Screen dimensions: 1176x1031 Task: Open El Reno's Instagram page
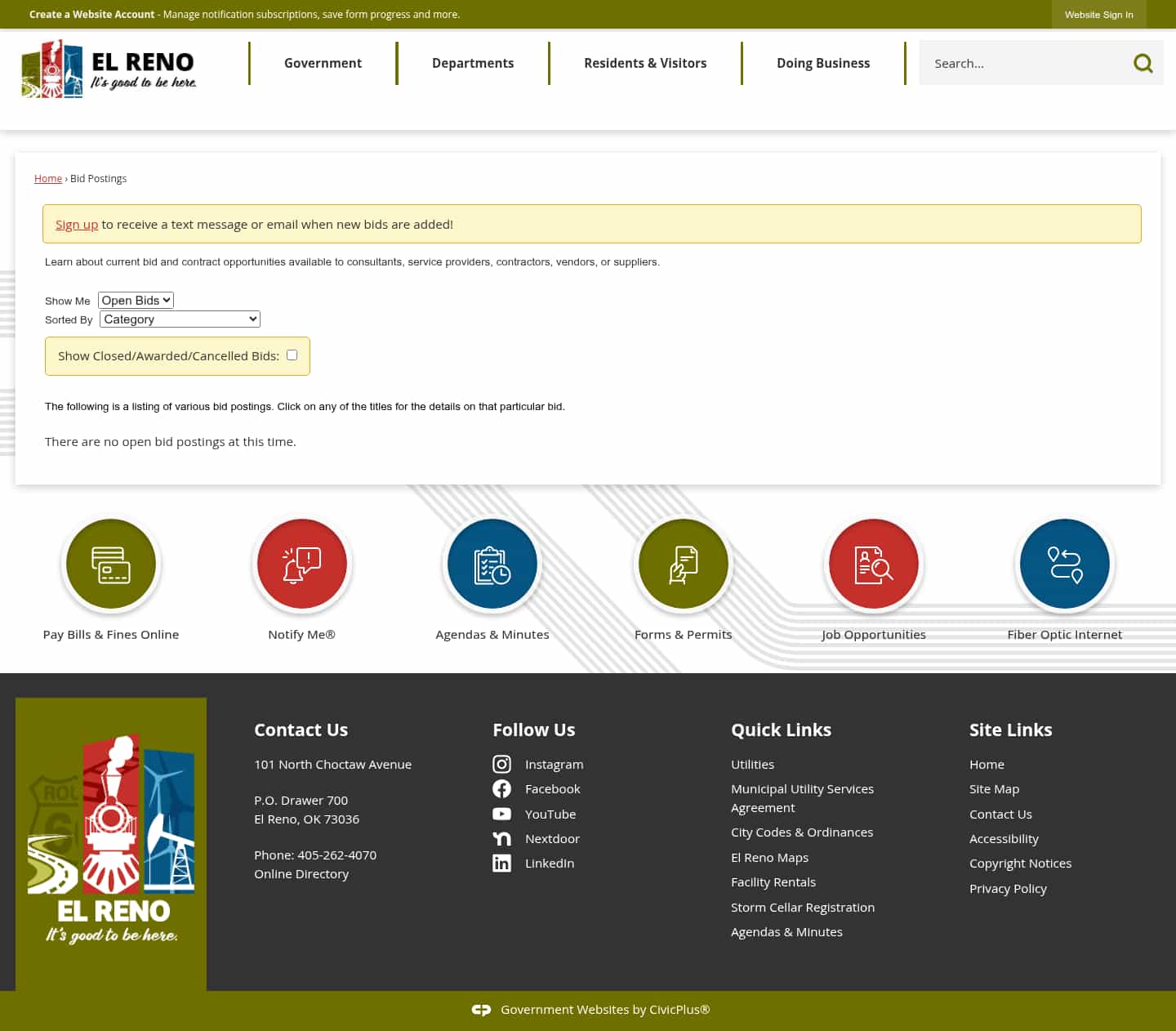501,764
